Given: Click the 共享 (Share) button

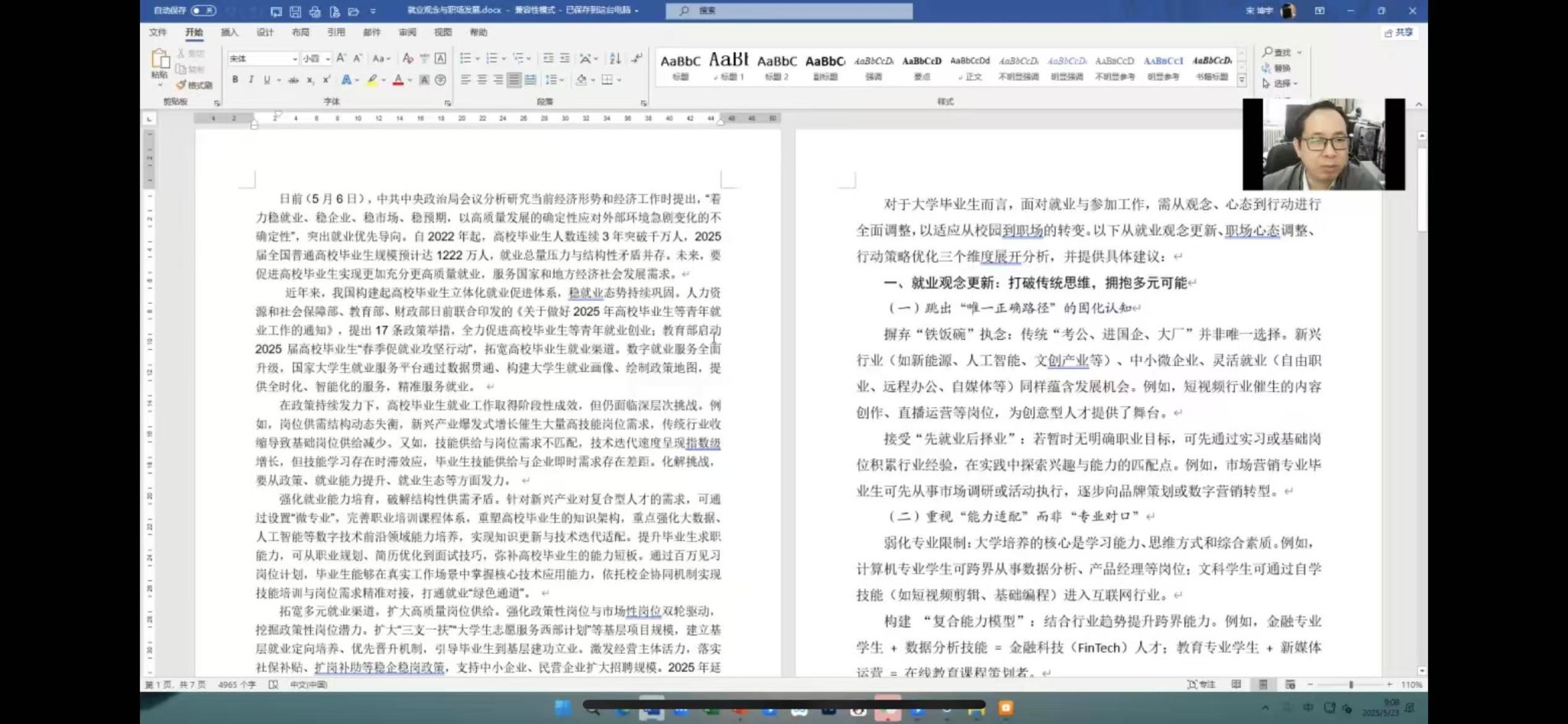Looking at the screenshot, I should (x=1399, y=32).
